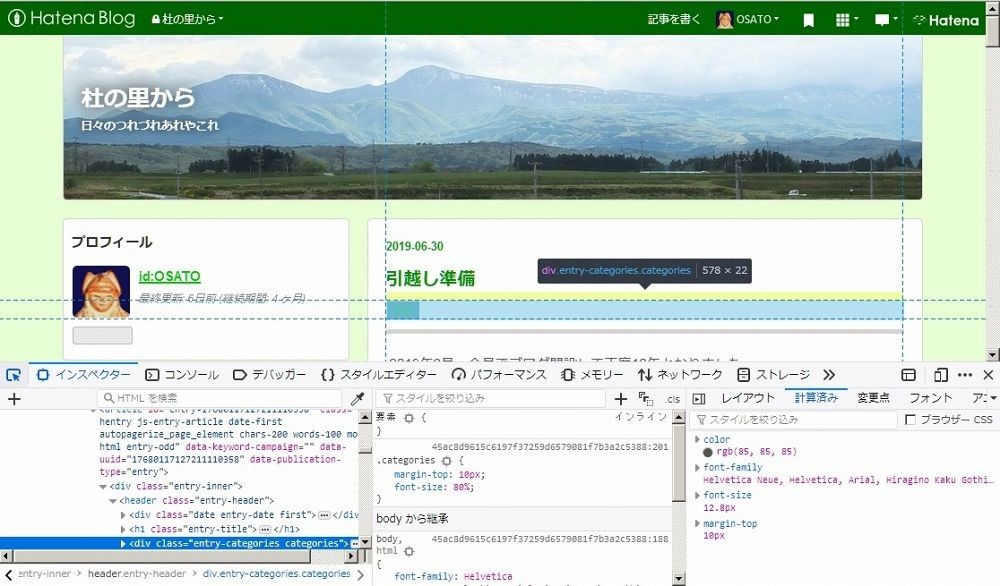Image resolution: width=1000 pixels, height=586 pixels.
Task: Click the add new rule button
Action: click(x=620, y=397)
